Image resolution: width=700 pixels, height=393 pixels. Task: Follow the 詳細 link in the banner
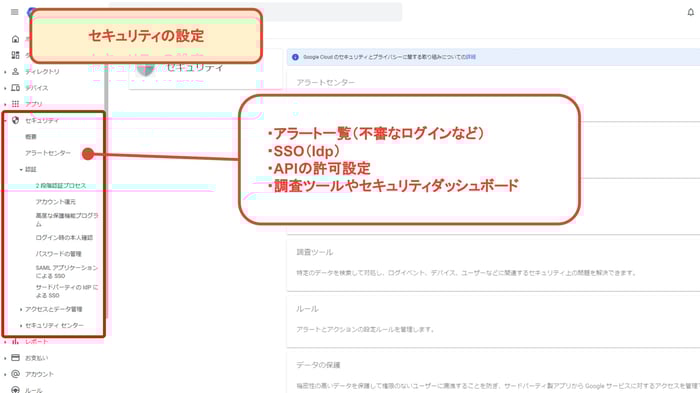coord(471,57)
